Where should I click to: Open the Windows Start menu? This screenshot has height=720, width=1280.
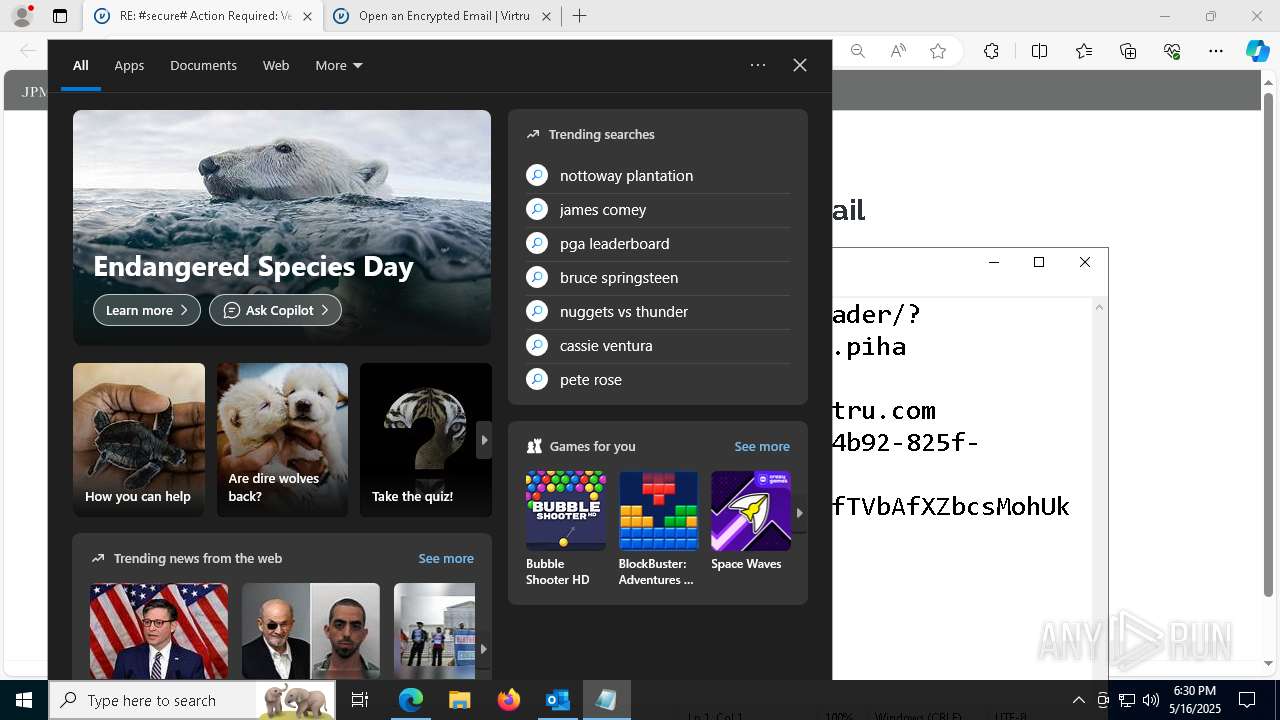pos(24,700)
